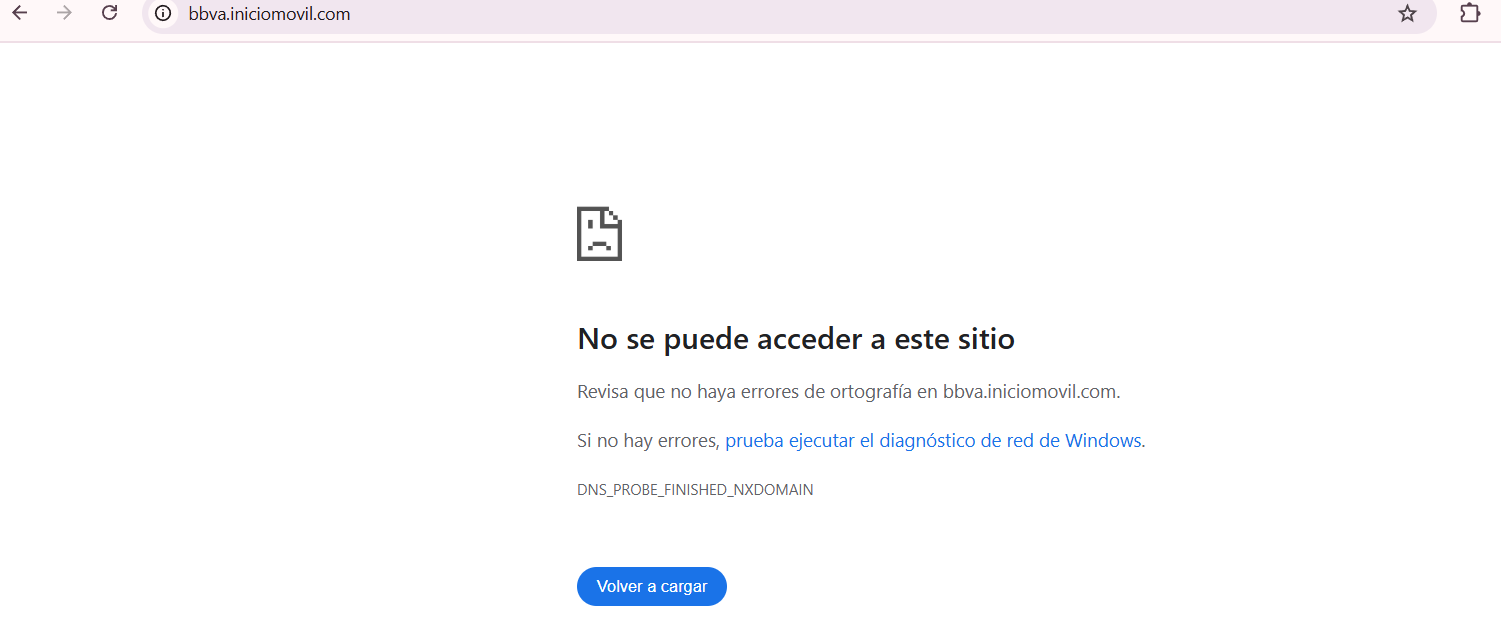This screenshot has height=626, width=1501.
Task: Focus the address bar showing bbva.iniciomovil.com
Action: pyautogui.click(x=269, y=15)
